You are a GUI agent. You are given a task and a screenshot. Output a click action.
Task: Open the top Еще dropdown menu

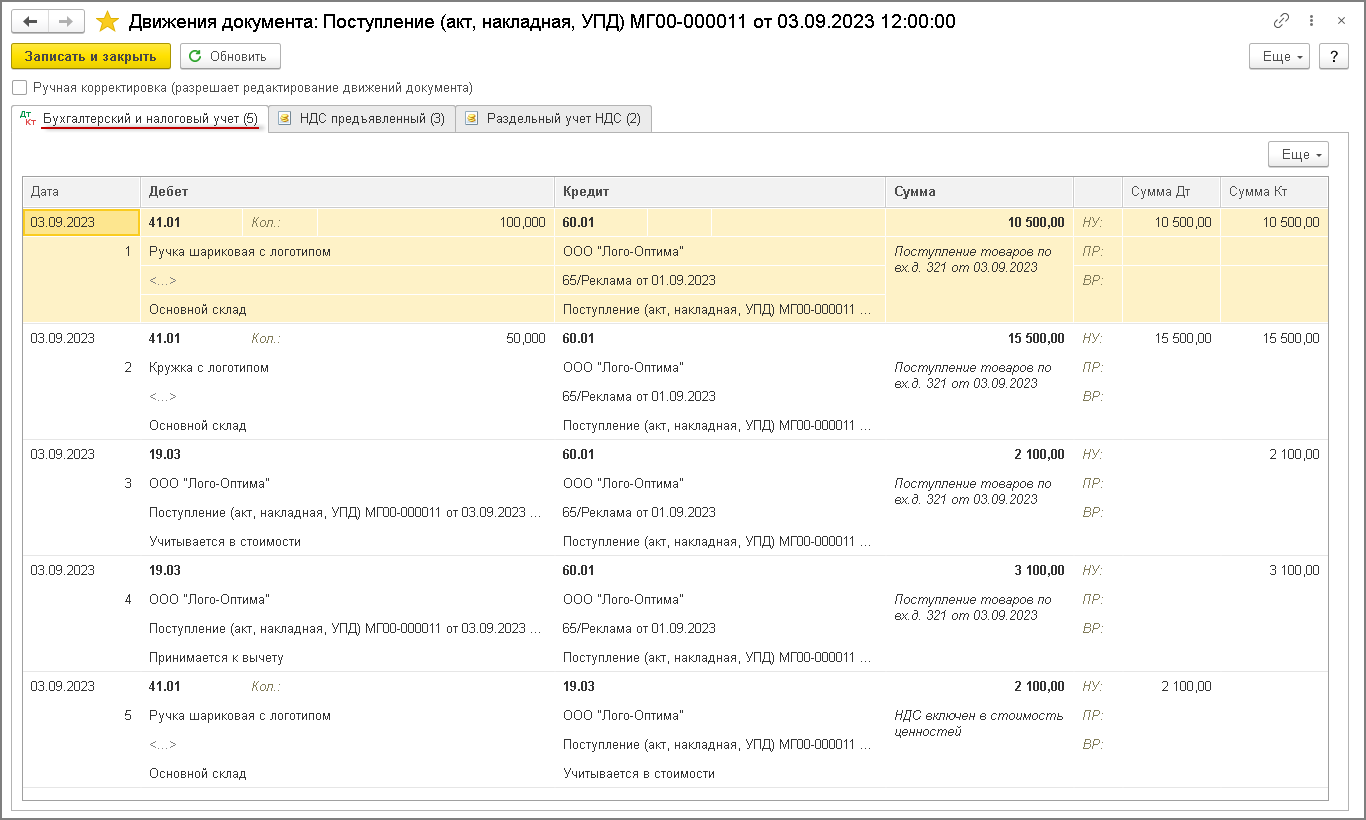1280,57
